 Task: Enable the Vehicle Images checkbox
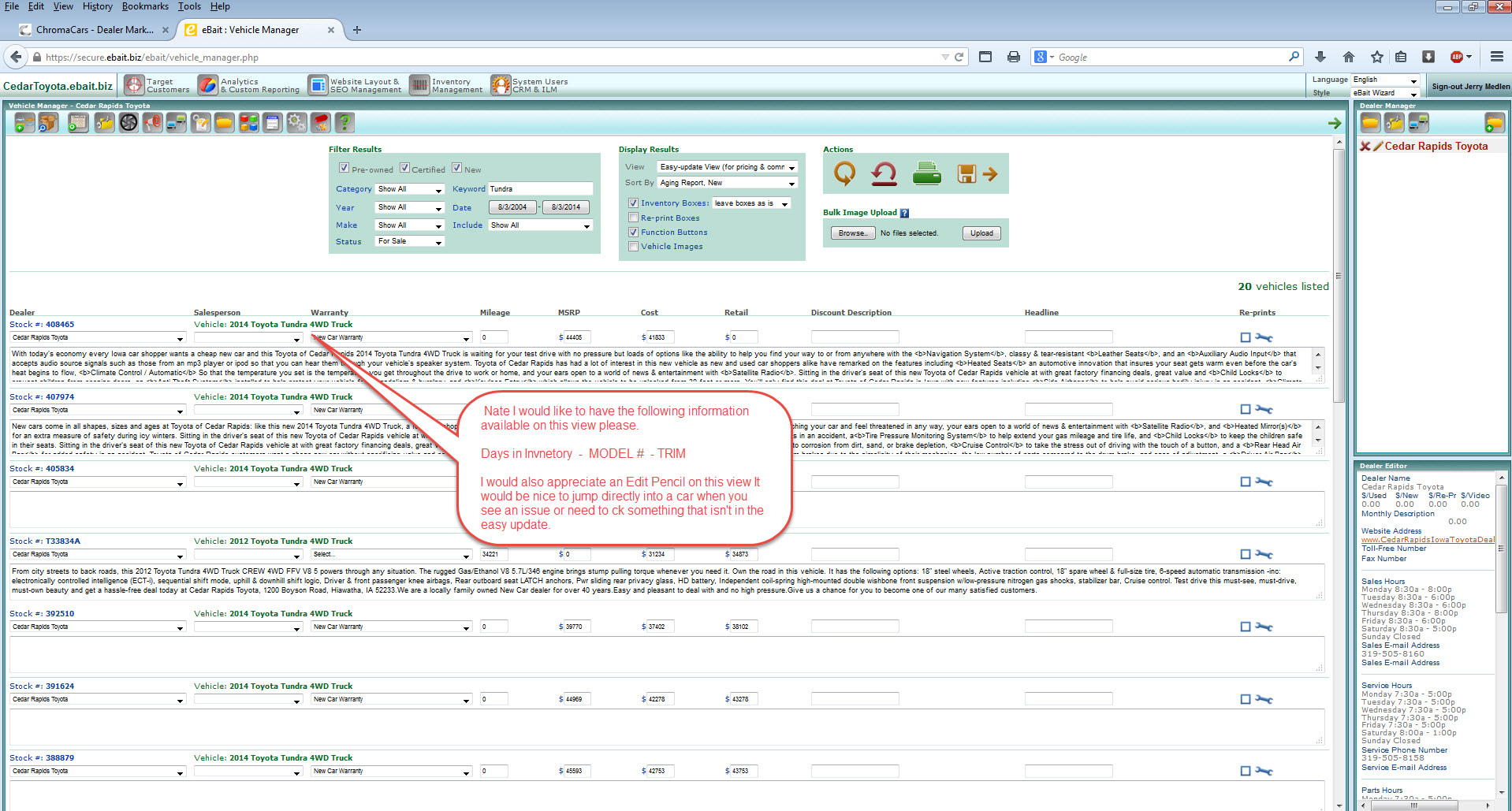pyautogui.click(x=633, y=247)
